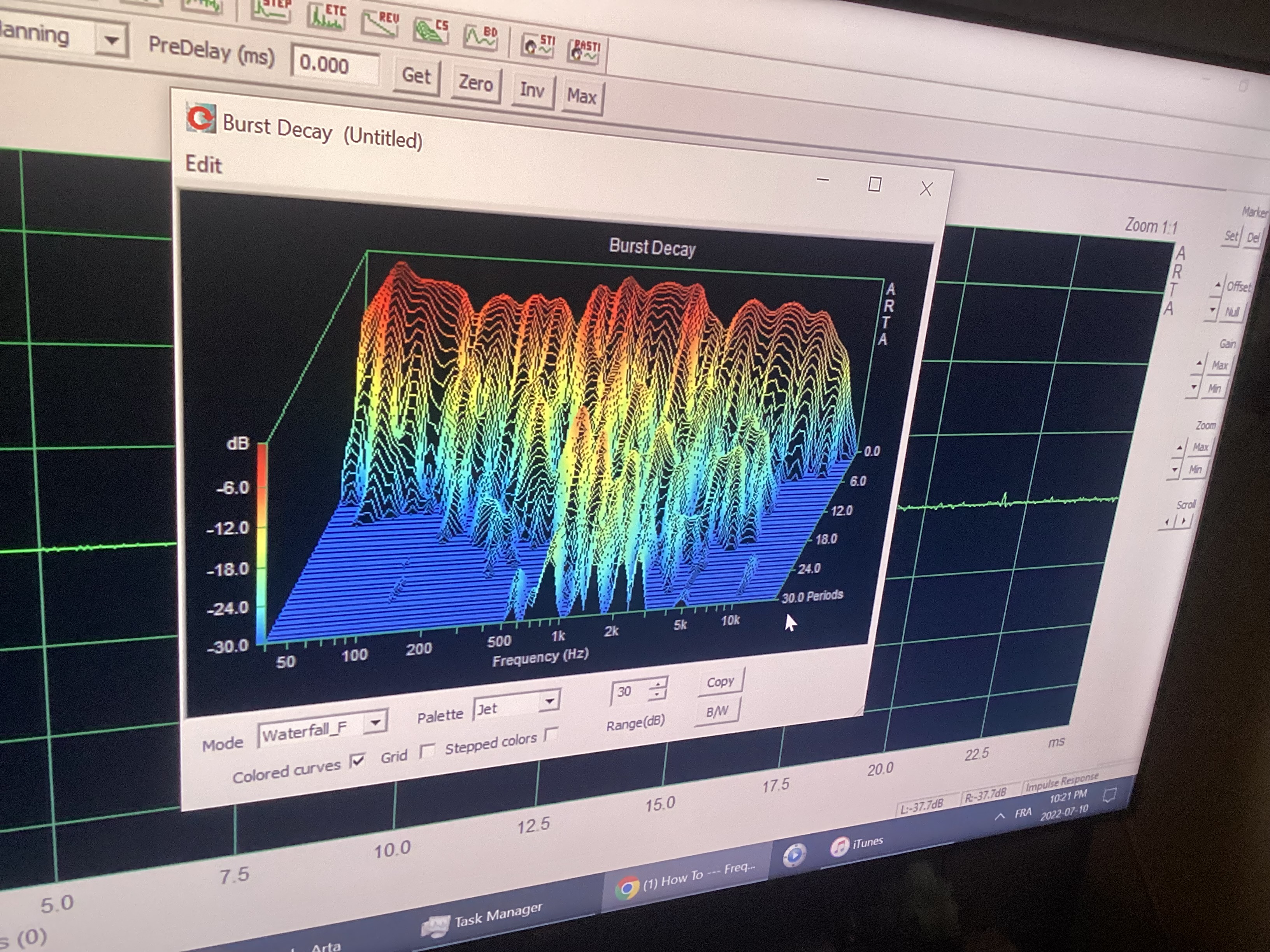
Task: Click the Offset down arrow
Action: point(1212,310)
